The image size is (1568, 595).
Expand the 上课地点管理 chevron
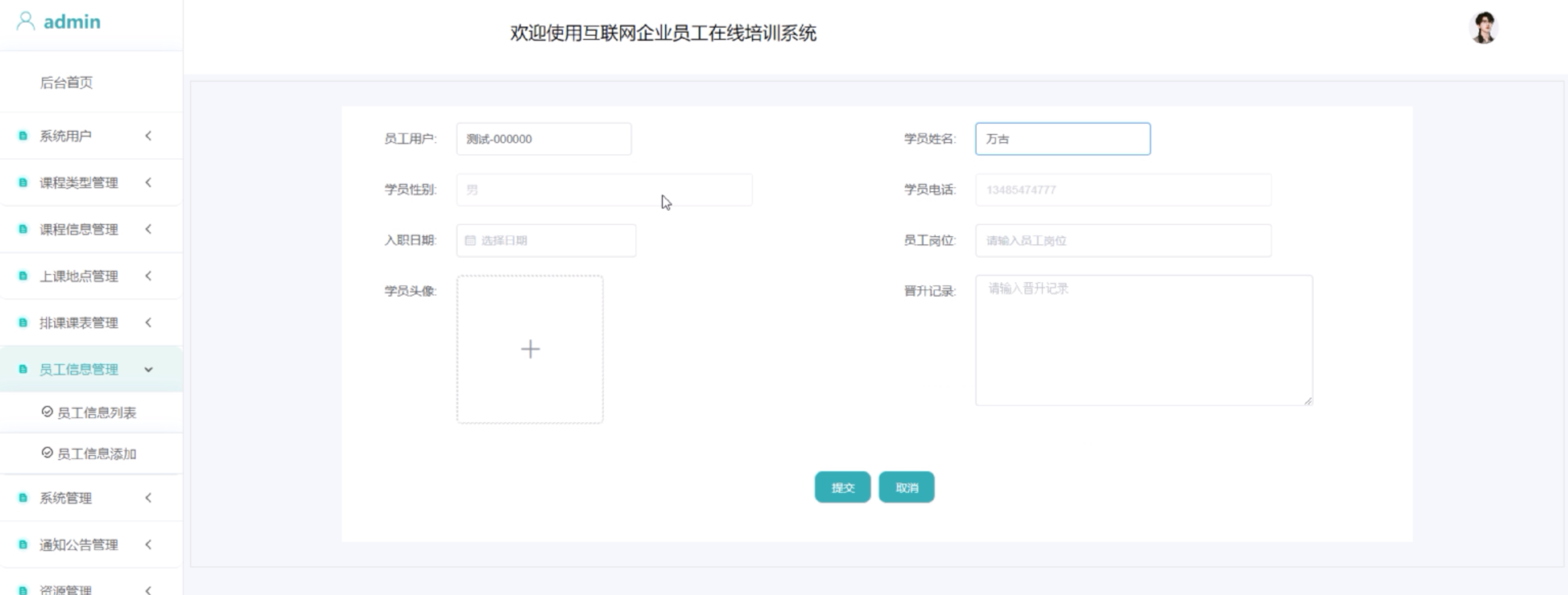148,276
